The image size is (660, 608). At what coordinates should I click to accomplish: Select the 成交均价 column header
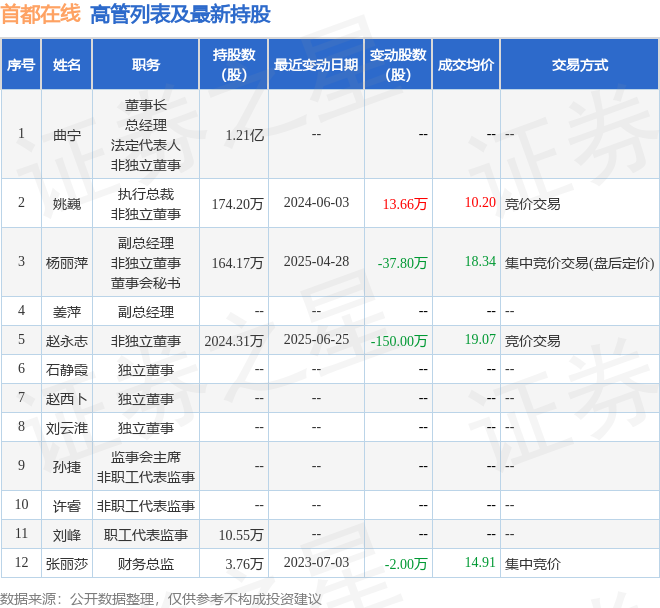click(x=466, y=65)
